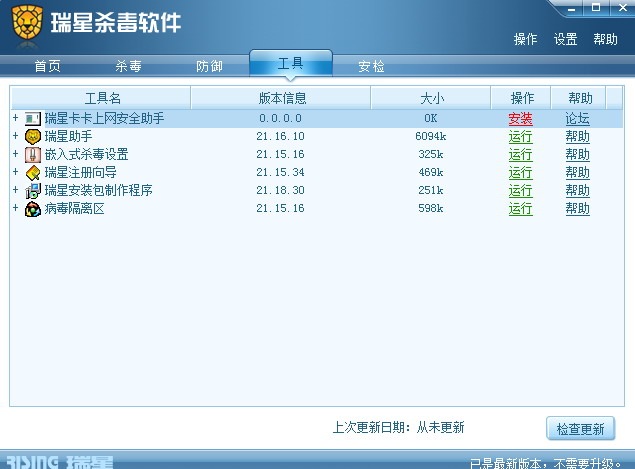Switch to the 首页 tab

coord(47,66)
